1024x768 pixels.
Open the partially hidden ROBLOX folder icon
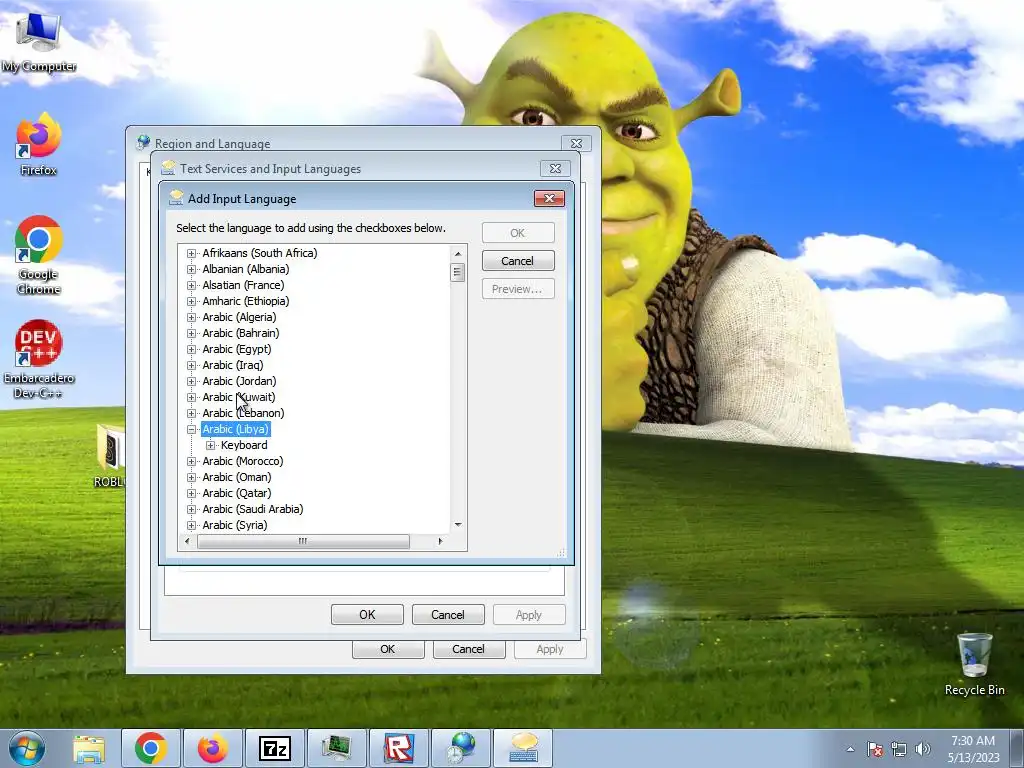[110, 456]
